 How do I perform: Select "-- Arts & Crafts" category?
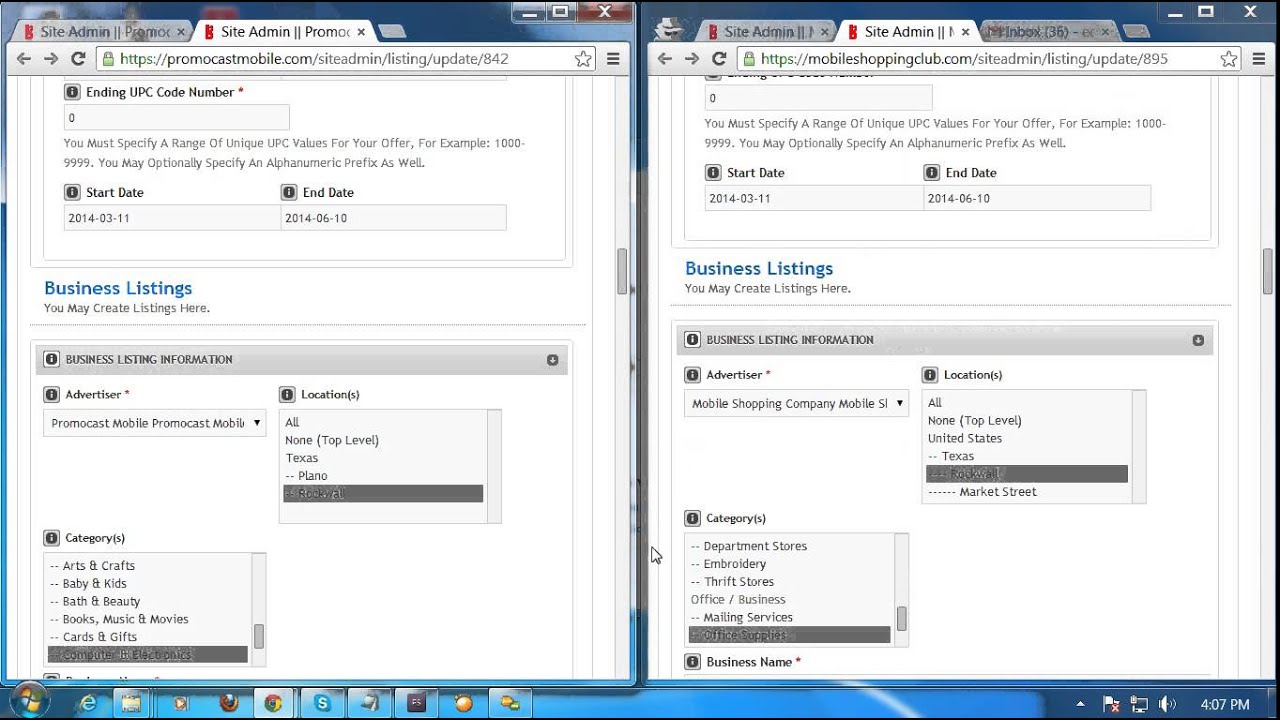click(148, 566)
